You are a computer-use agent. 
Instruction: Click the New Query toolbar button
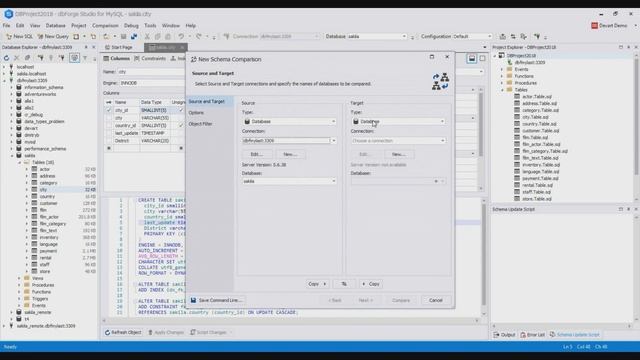pyautogui.click(x=53, y=36)
